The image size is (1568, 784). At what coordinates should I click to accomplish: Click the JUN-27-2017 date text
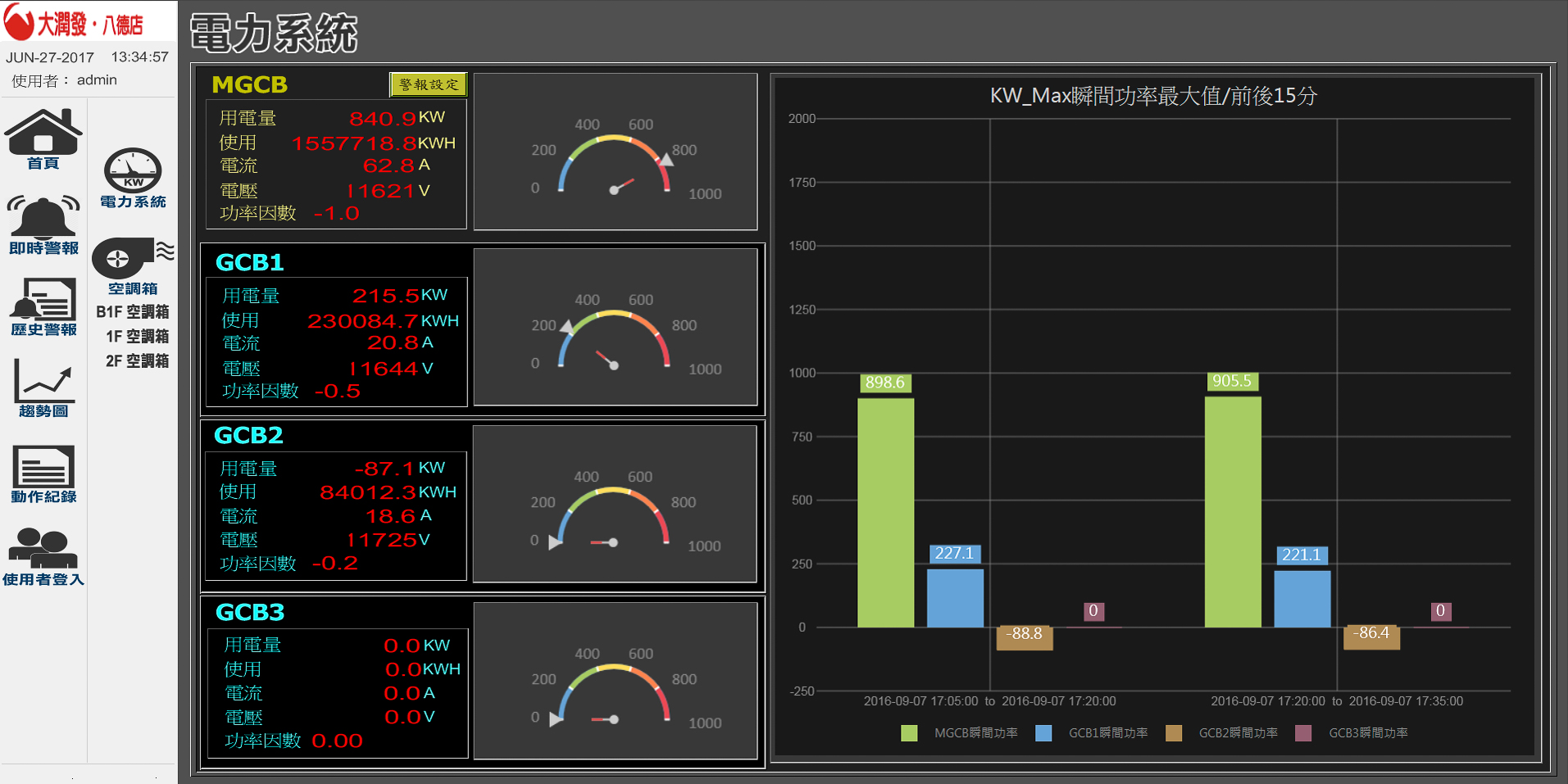[50, 57]
